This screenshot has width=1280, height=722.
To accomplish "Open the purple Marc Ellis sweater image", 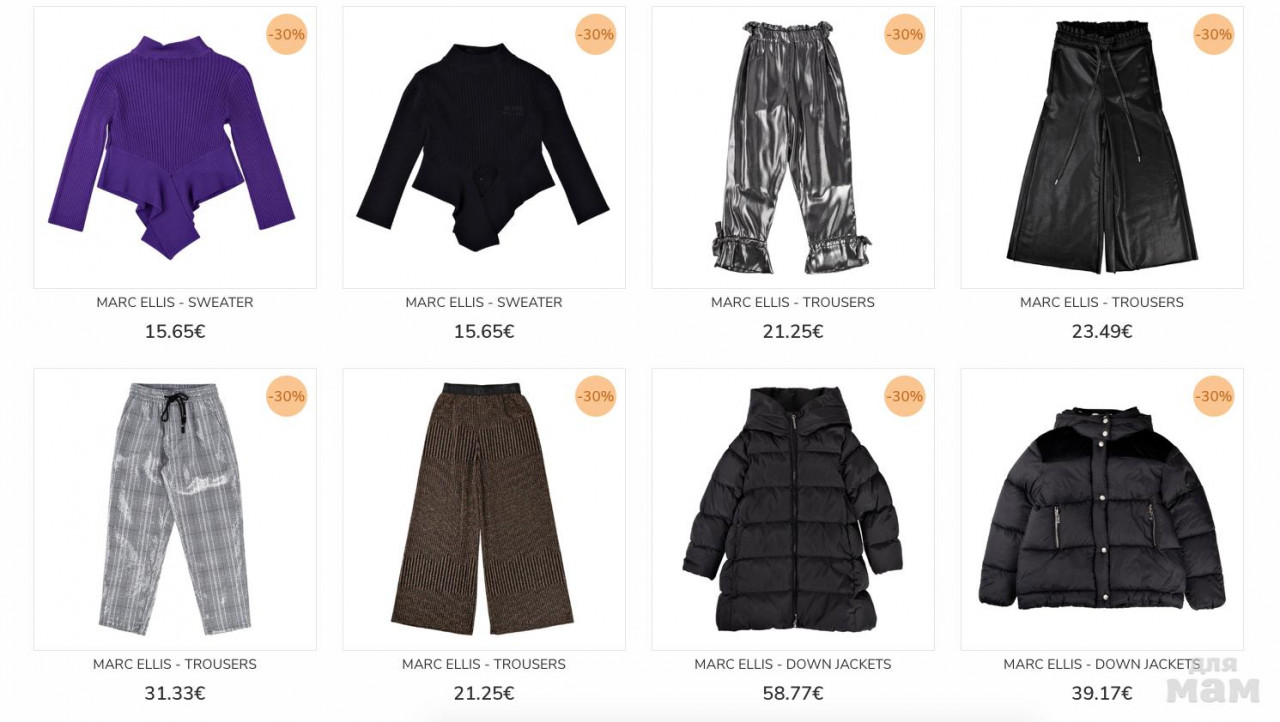I will [175, 148].
